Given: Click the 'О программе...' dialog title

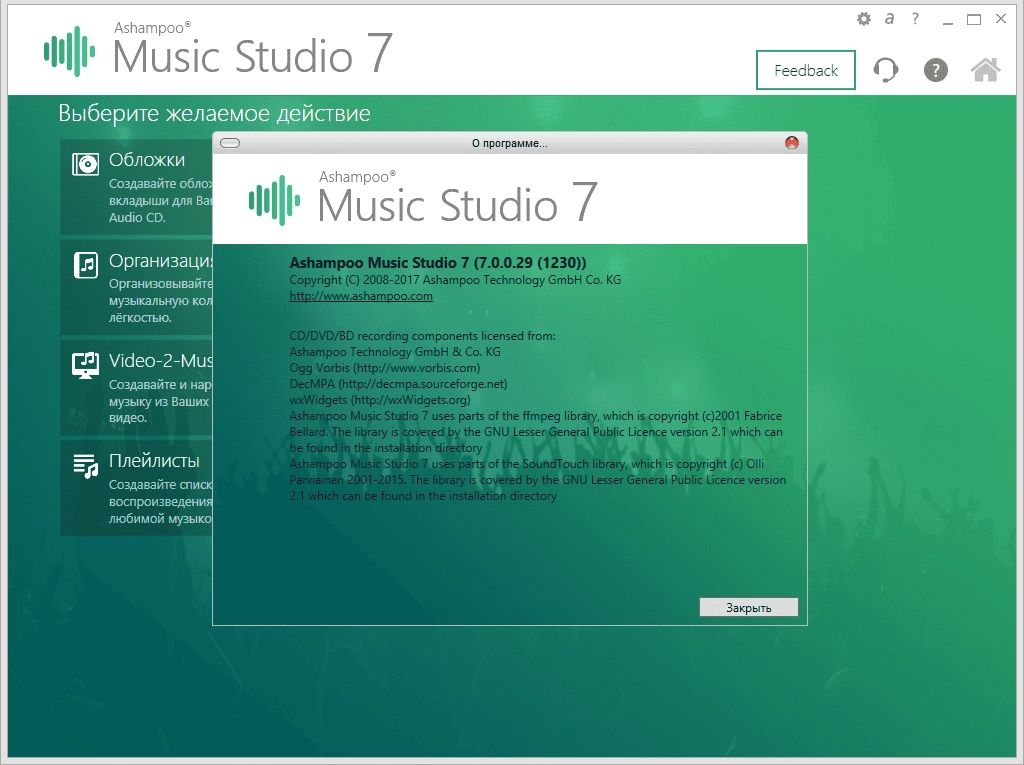Looking at the screenshot, I should (x=510, y=143).
